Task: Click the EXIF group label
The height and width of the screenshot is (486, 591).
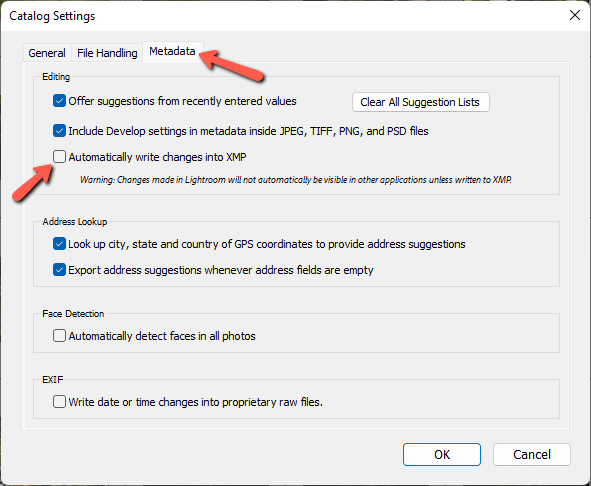Action: click(x=53, y=380)
